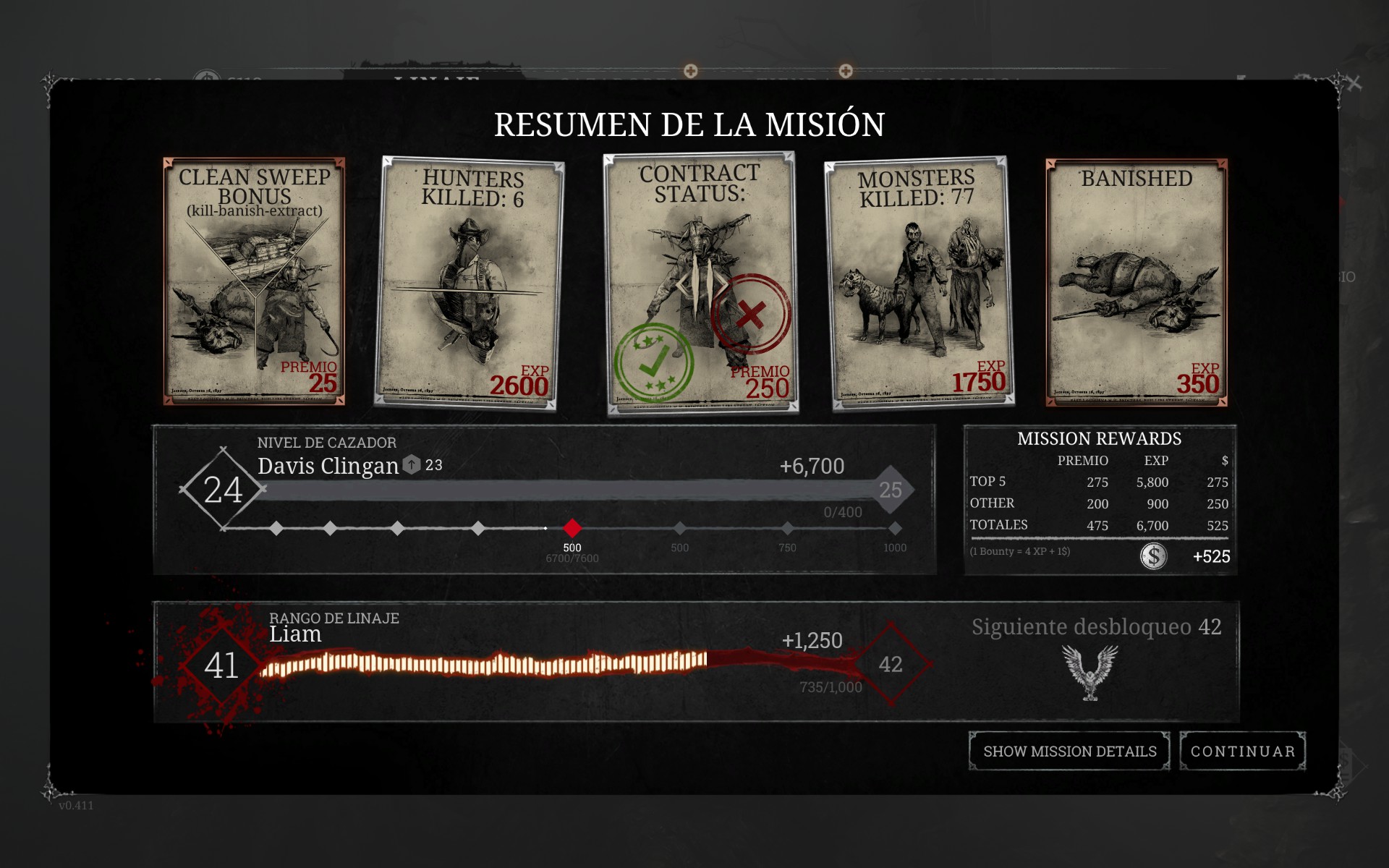The image size is (1389, 868).
Task: Click the CONTINUAR button
Action: 1242,751
